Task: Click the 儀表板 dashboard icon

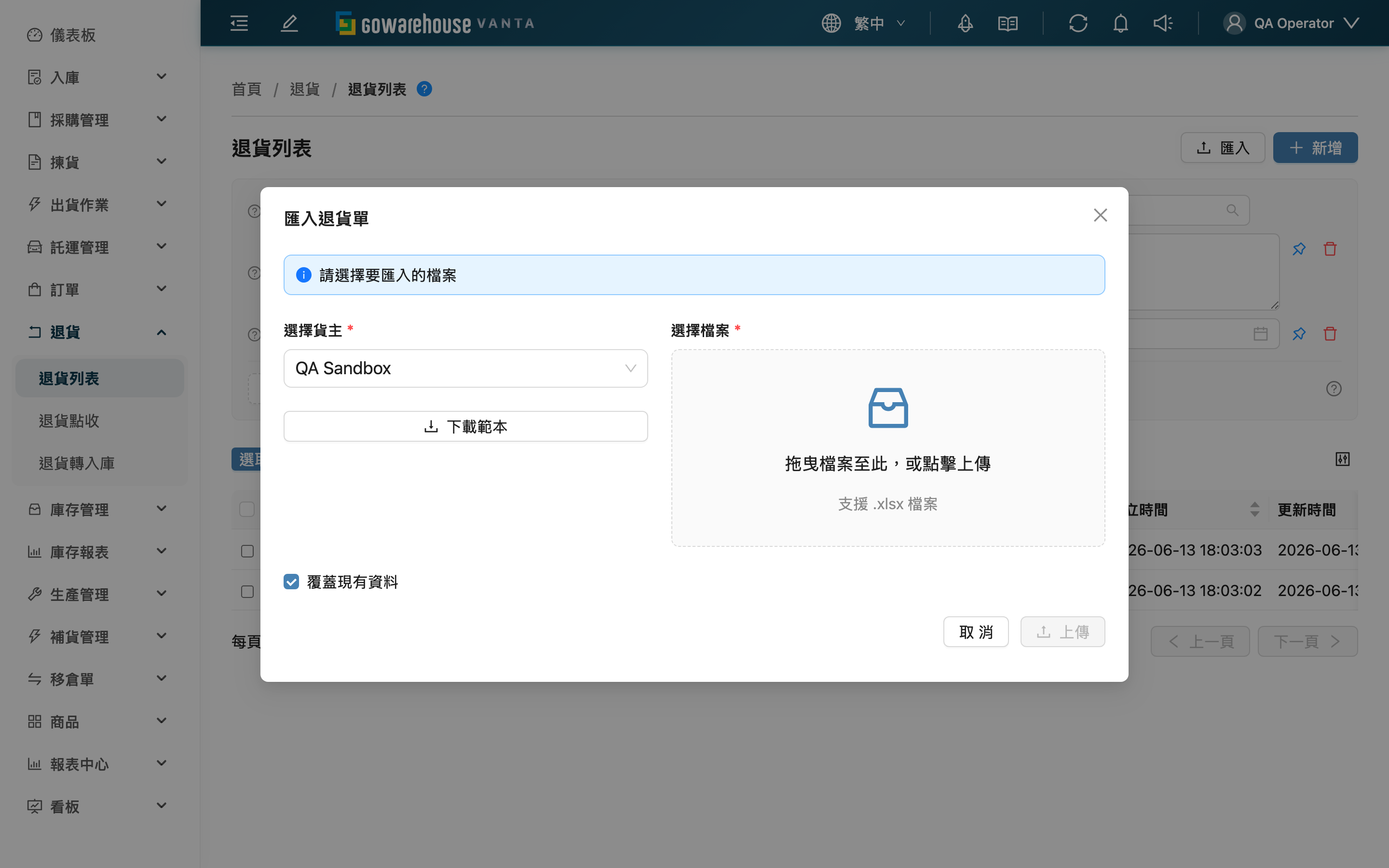Action: (34, 35)
